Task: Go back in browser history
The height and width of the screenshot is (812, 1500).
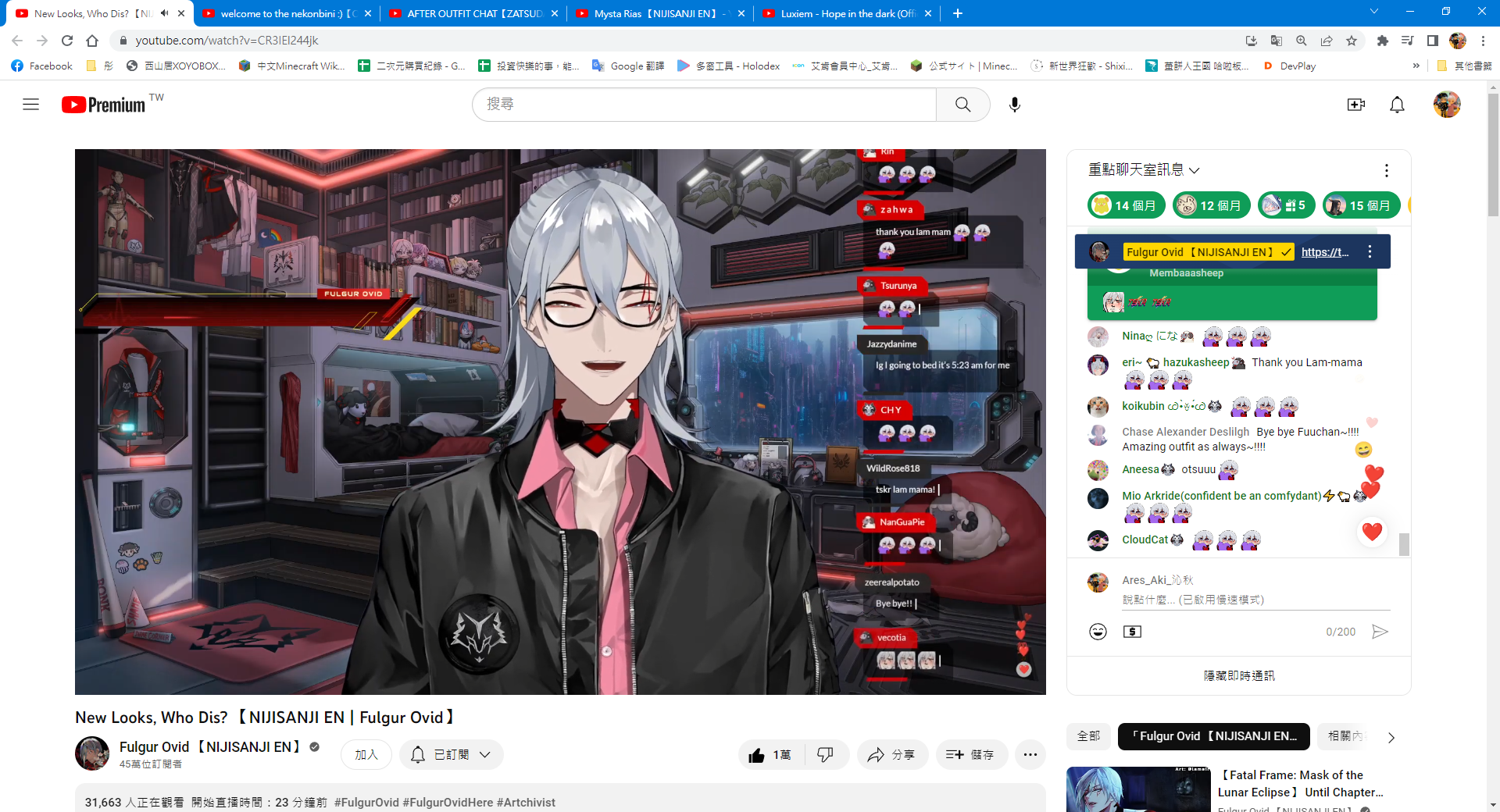Action: (x=17, y=41)
